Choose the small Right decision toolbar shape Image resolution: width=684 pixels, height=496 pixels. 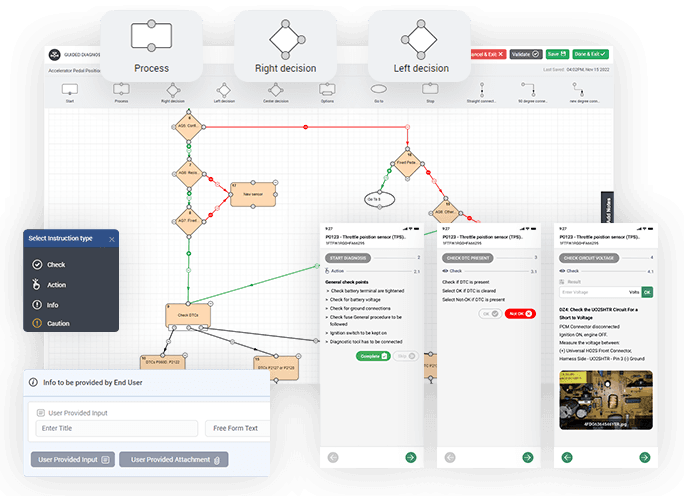[173, 90]
